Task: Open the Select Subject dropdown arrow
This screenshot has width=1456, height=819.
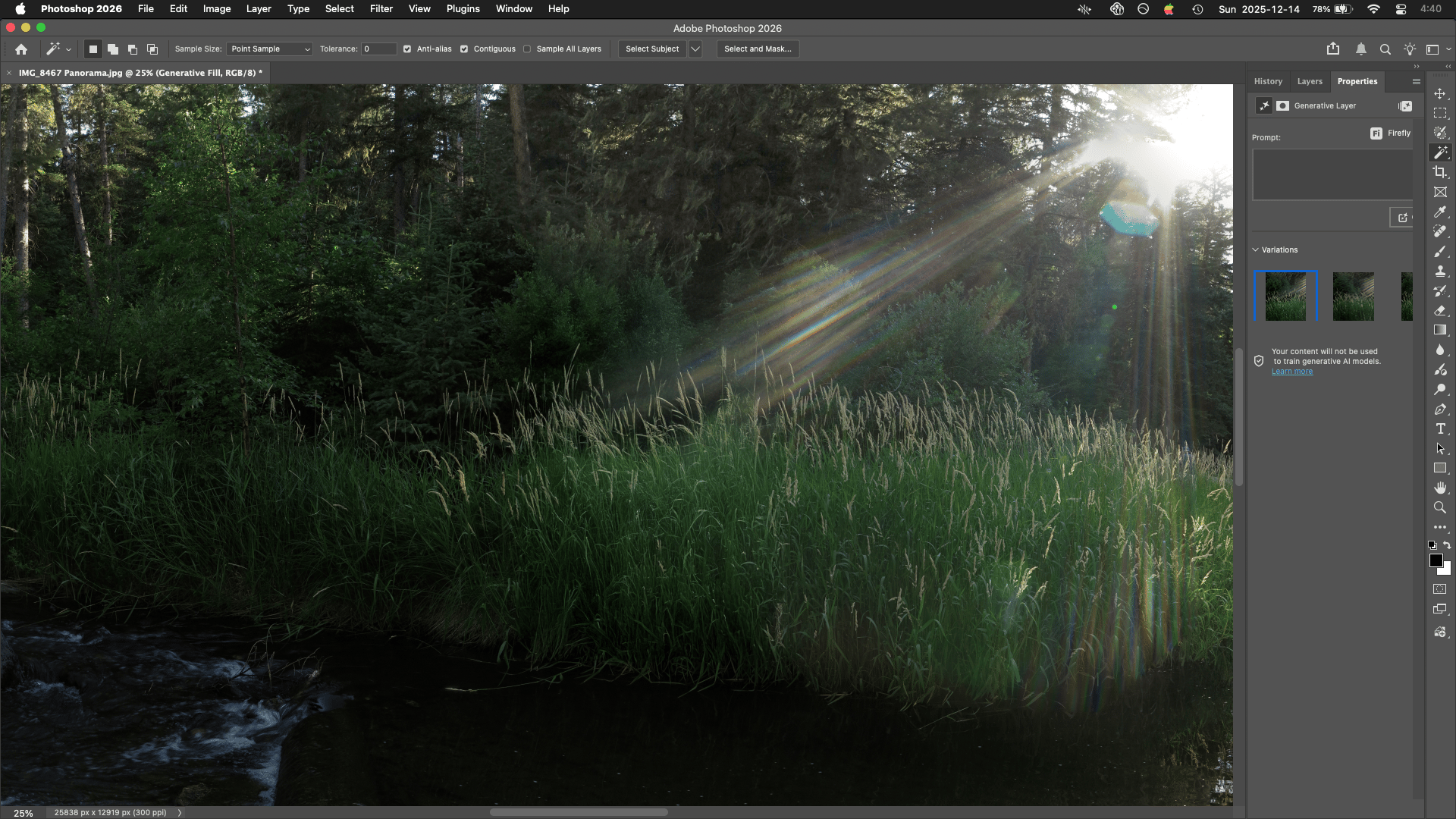Action: click(x=695, y=49)
